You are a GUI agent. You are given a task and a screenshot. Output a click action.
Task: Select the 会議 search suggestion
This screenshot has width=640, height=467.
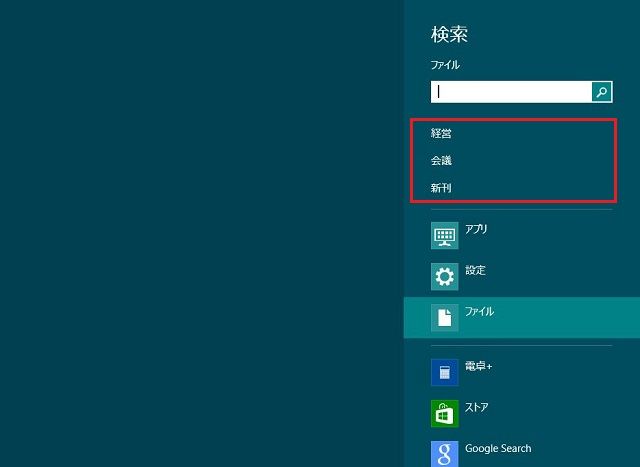[441, 160]
